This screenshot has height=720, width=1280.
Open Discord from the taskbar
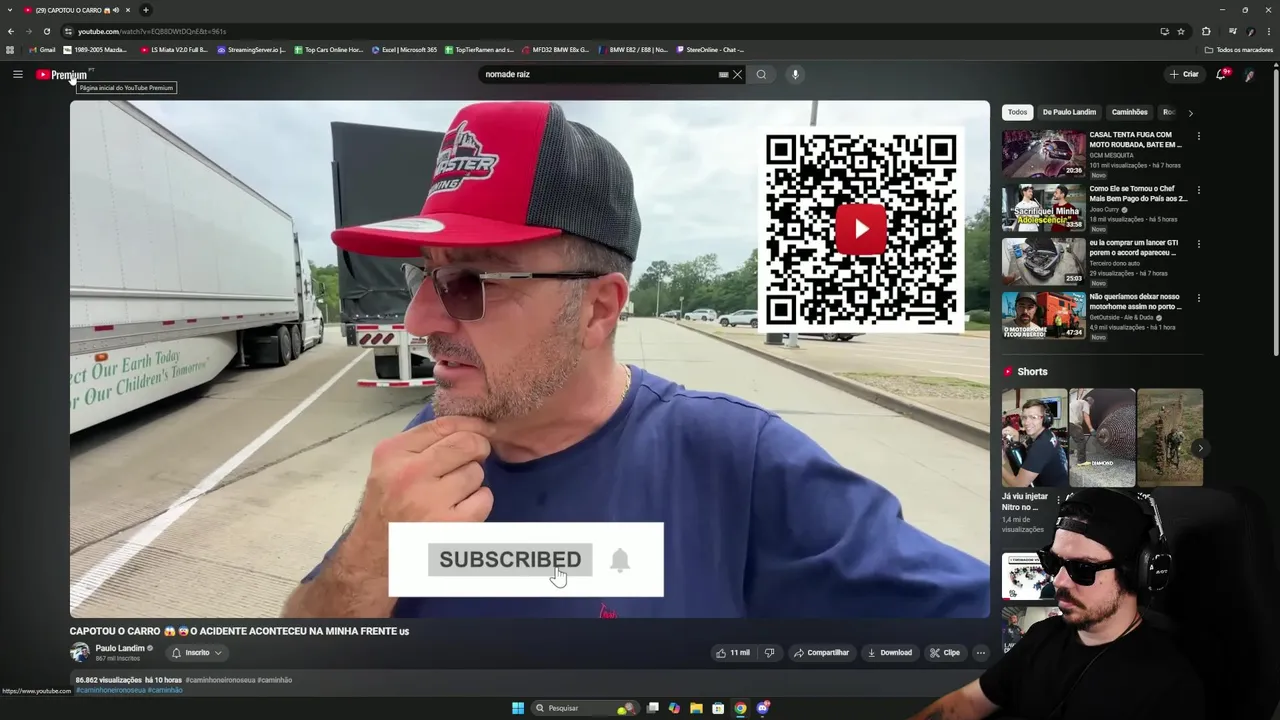763,708
